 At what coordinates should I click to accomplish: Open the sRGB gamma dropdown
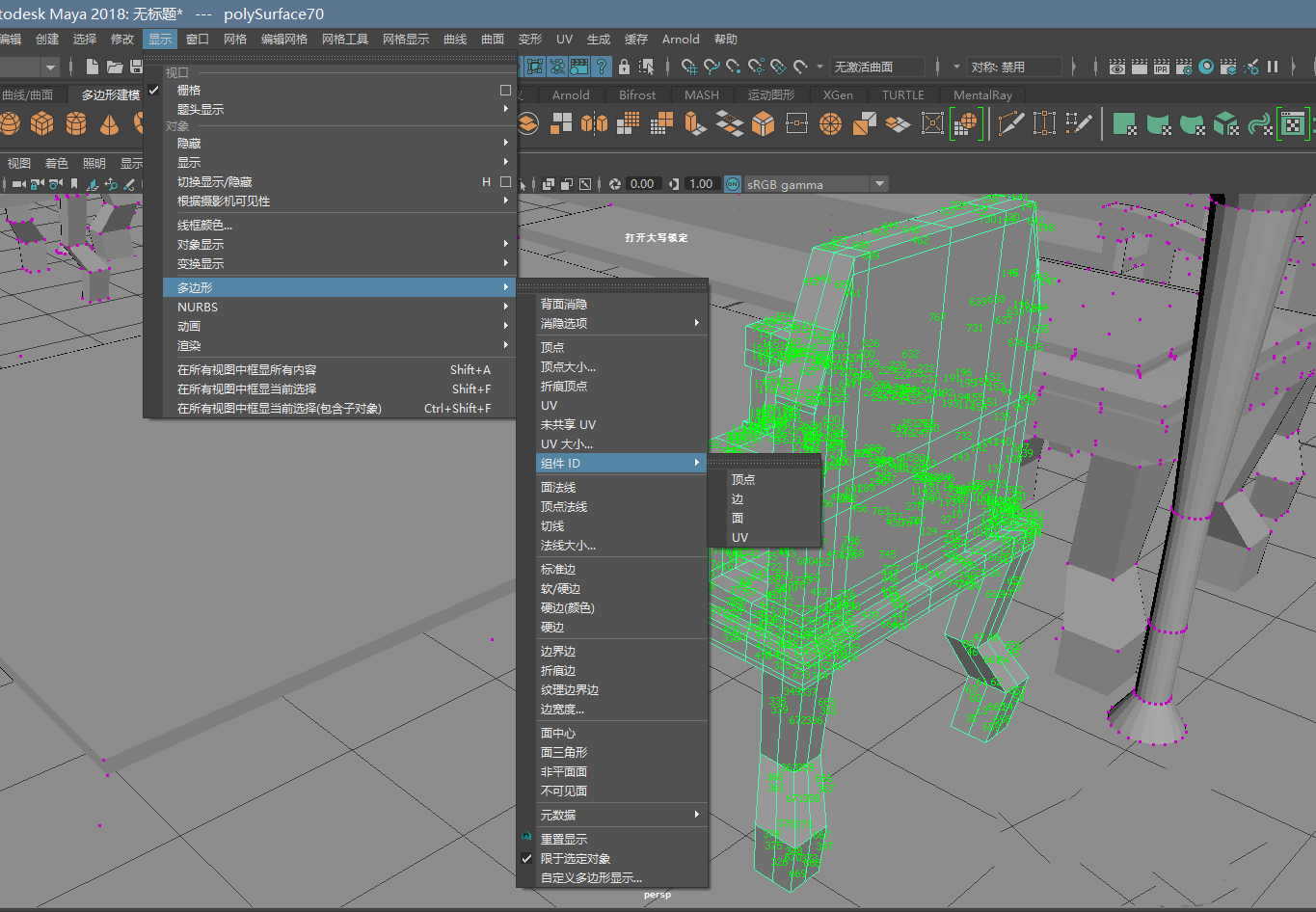[816, 184]
